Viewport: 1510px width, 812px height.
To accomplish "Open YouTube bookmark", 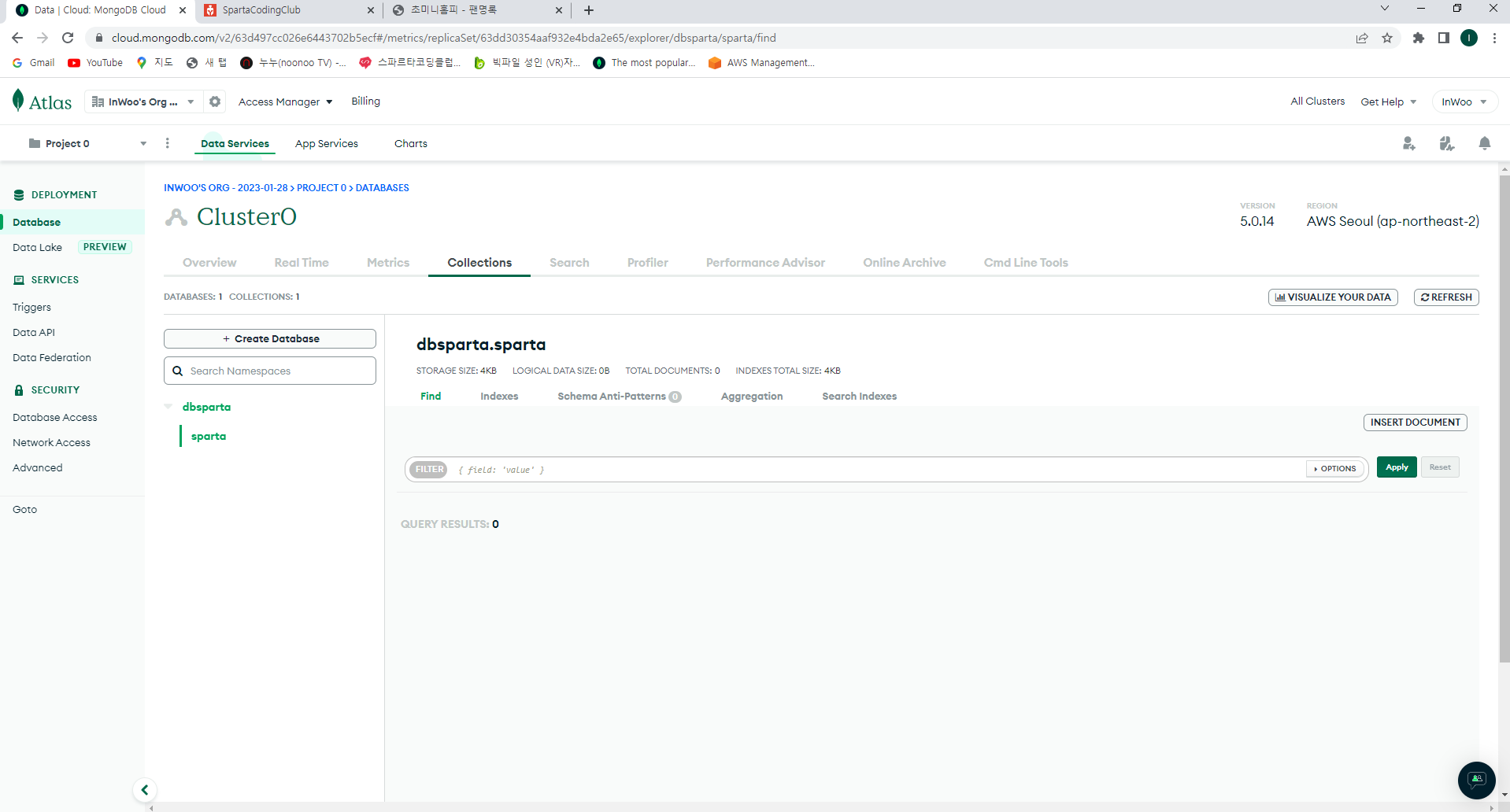I will click(x=95, y=63).
